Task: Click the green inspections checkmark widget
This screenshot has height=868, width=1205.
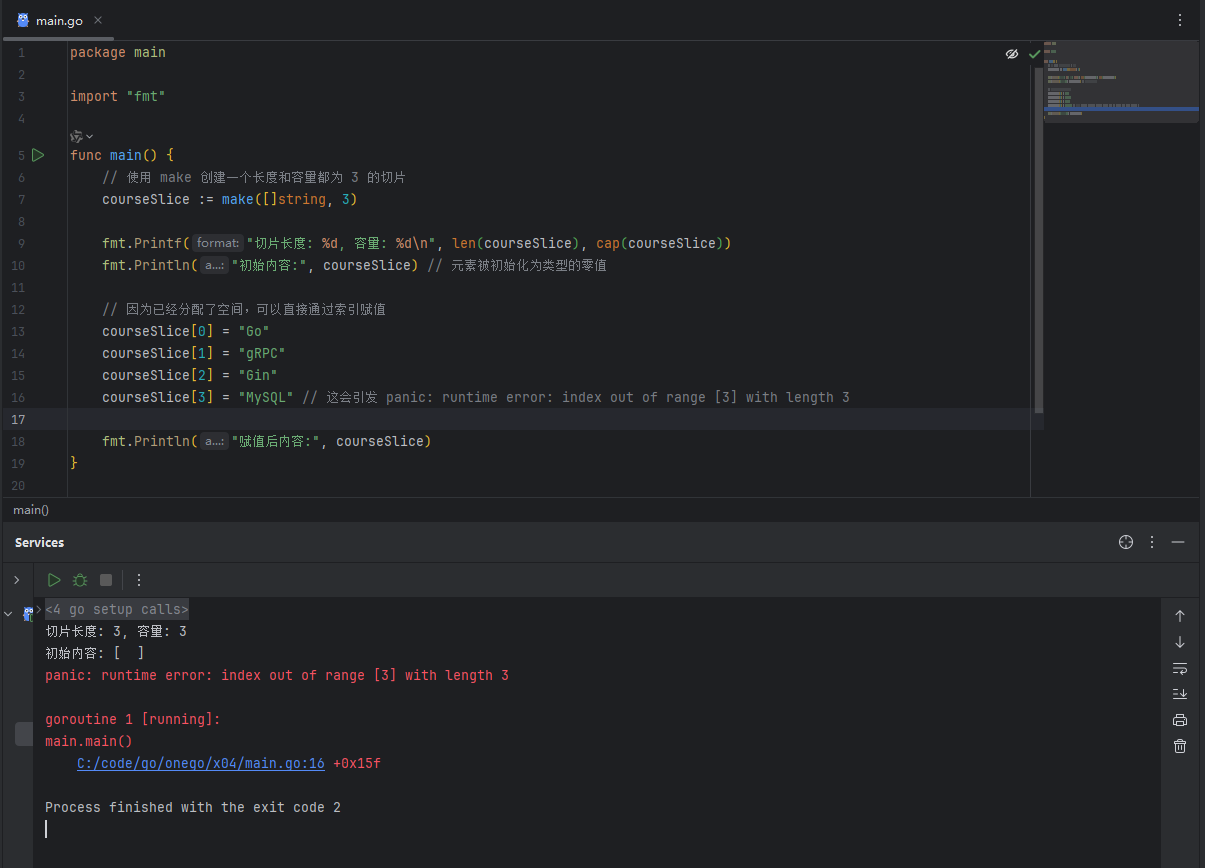Action: point(1034,54)
